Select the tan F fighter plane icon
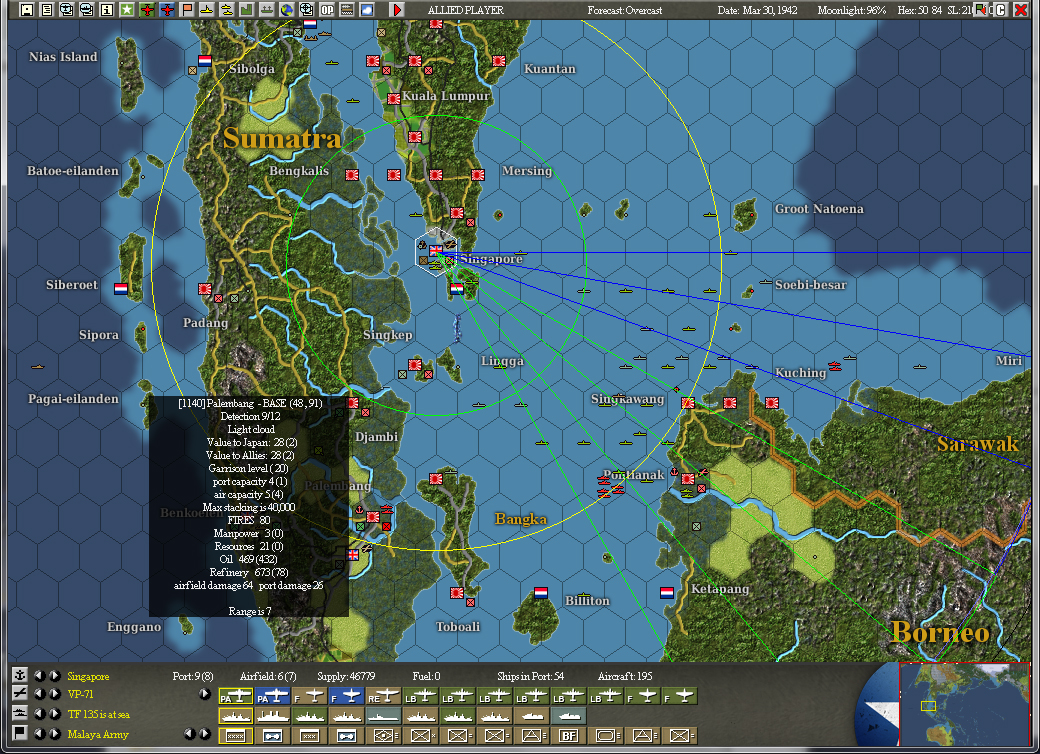This screenshot has width=1040, height=754. 310,696
